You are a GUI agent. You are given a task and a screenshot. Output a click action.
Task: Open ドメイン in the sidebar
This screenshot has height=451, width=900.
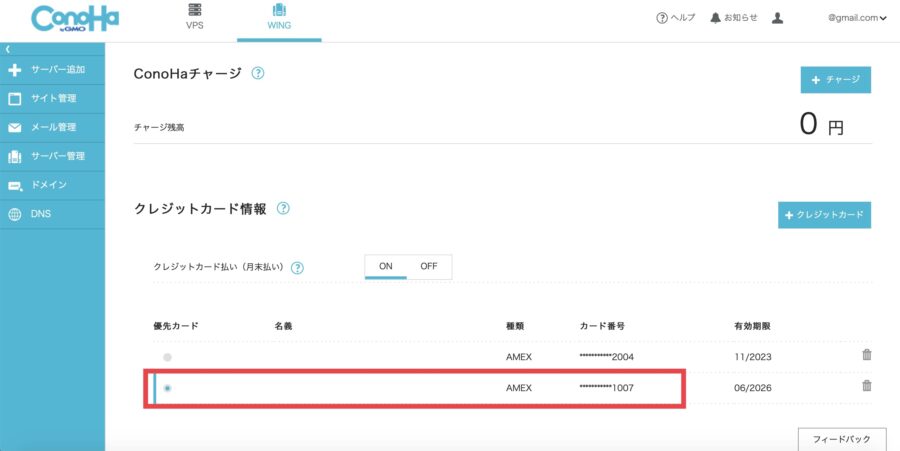pos(52,185)
